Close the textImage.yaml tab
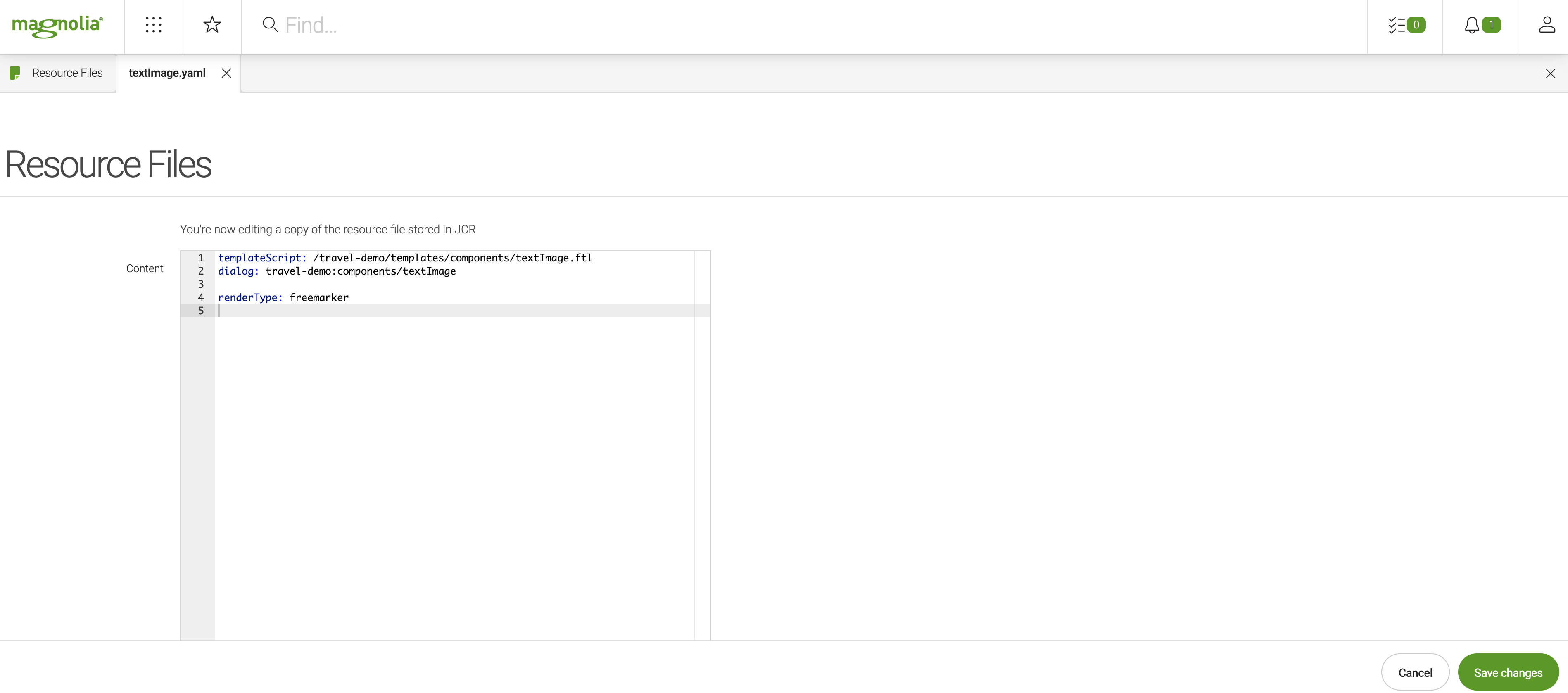 tap(226, 72)
